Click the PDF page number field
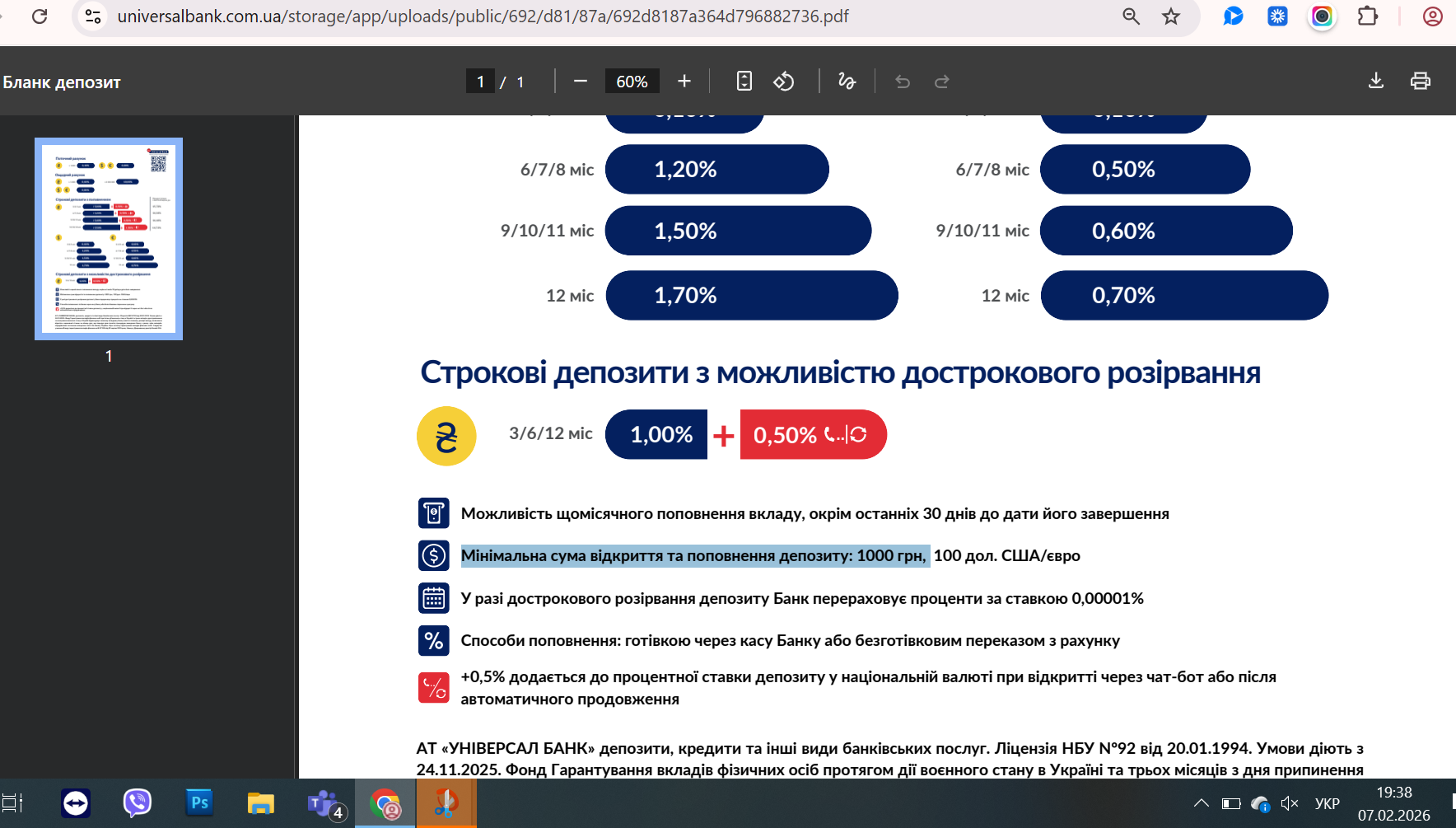1456x828 pixels. [x=480, y=82]
